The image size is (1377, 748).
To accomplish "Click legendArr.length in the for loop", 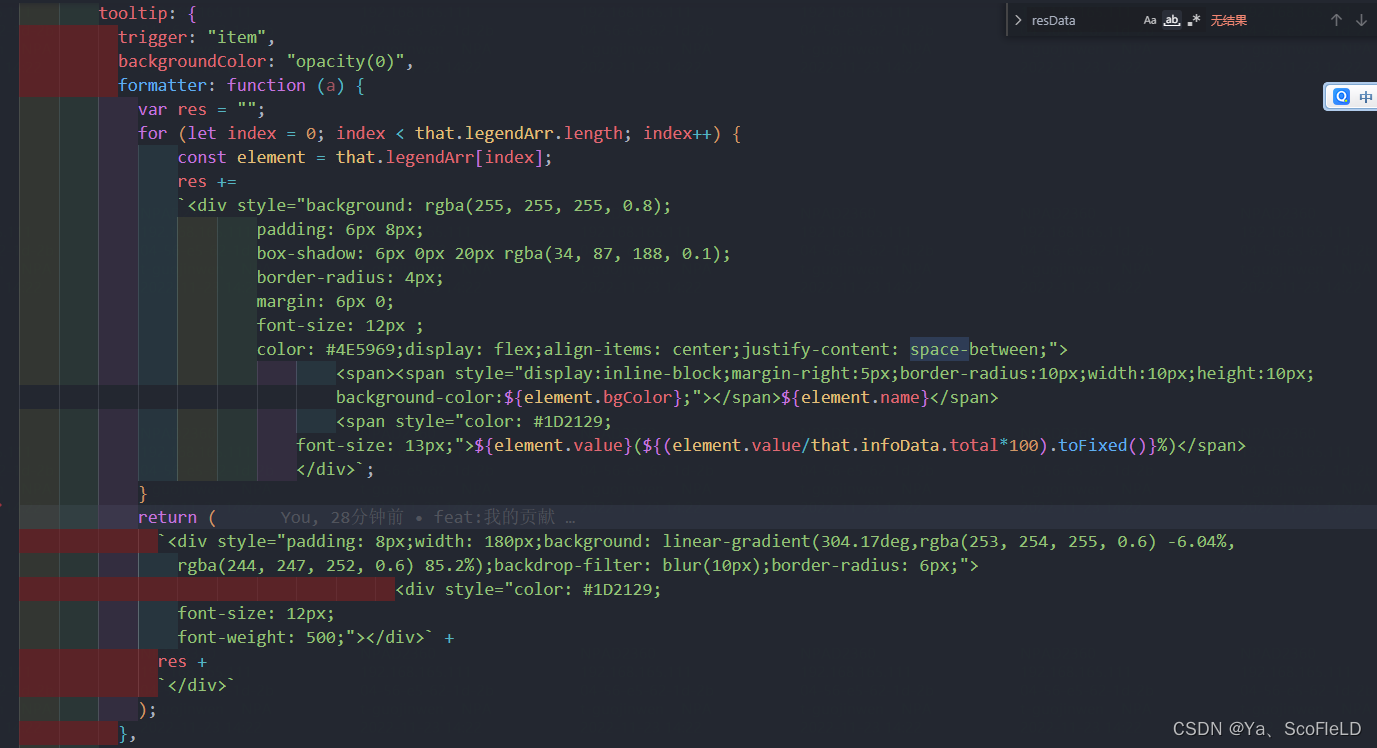I will [x=544, y=133].
